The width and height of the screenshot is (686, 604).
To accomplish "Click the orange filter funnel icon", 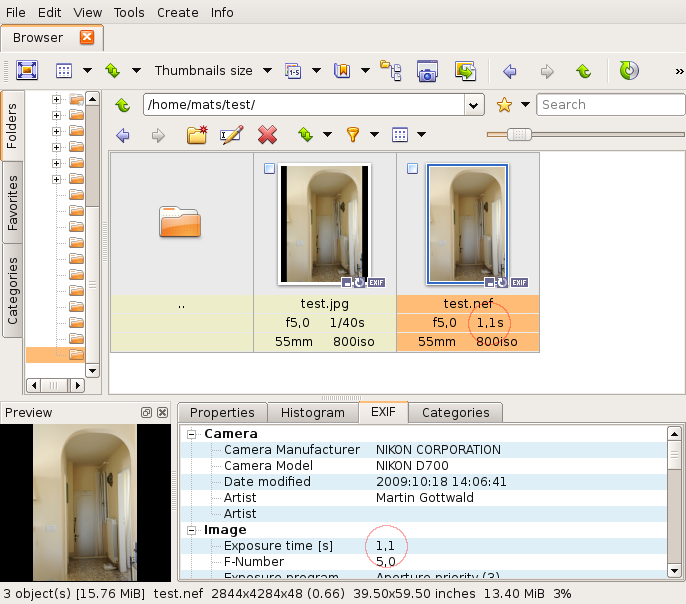I will point(353,135).
